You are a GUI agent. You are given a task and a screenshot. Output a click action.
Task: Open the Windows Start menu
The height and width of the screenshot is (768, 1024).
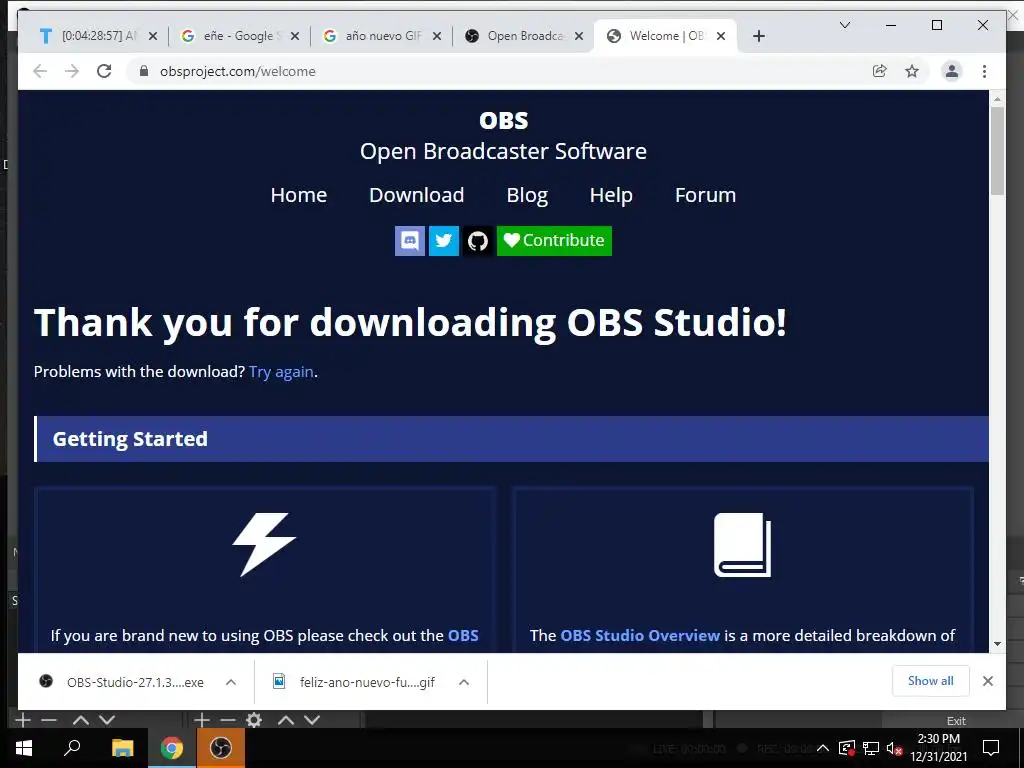point(24,748)
